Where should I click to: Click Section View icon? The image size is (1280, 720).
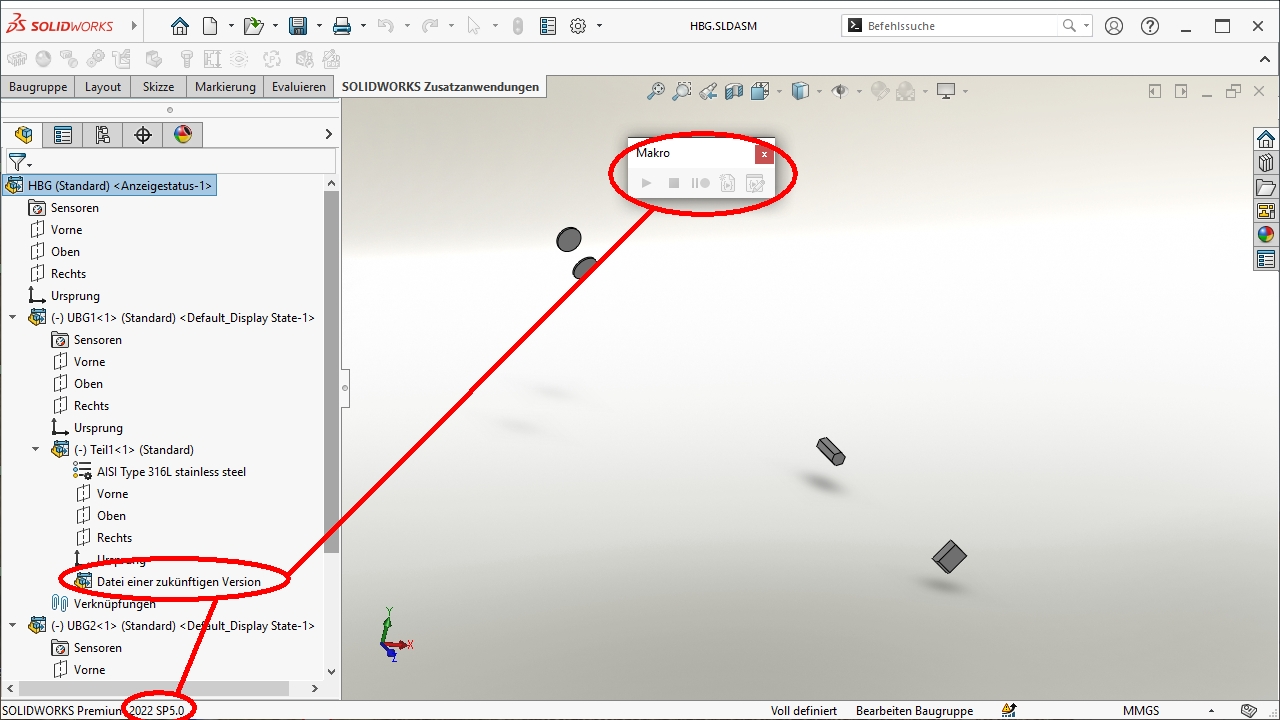coord(734,91)
